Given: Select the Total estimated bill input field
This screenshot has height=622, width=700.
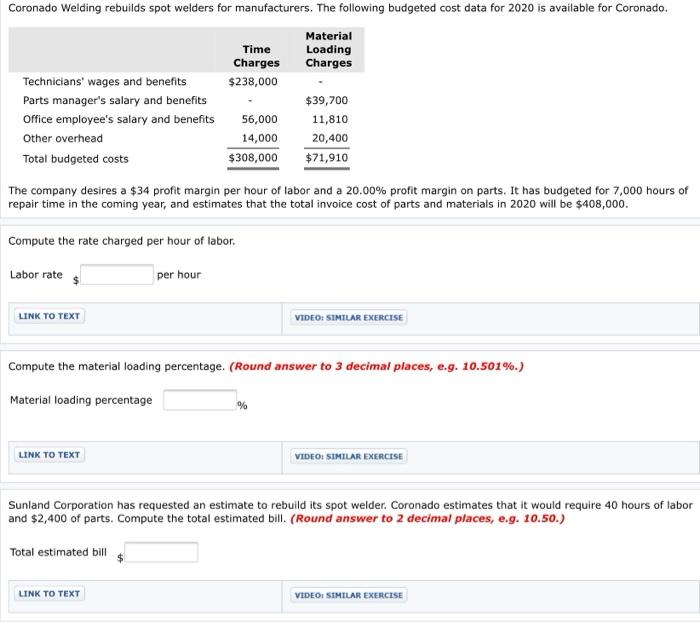Looking at the screenshot, I should [161, 552].
